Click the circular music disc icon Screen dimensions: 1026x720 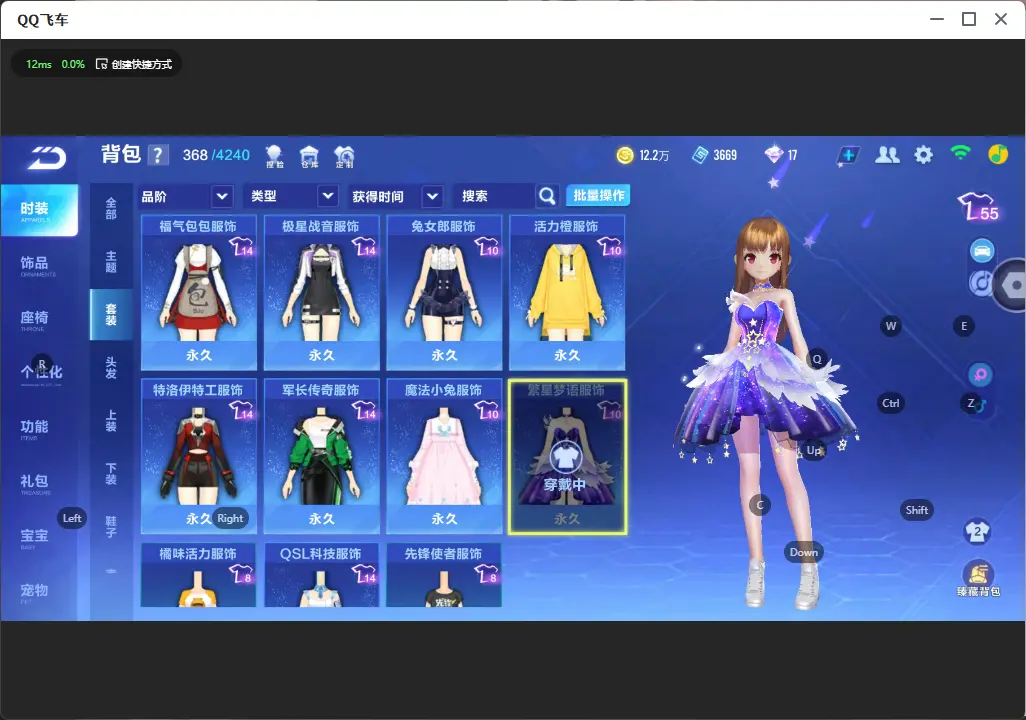tap(979, 283)
